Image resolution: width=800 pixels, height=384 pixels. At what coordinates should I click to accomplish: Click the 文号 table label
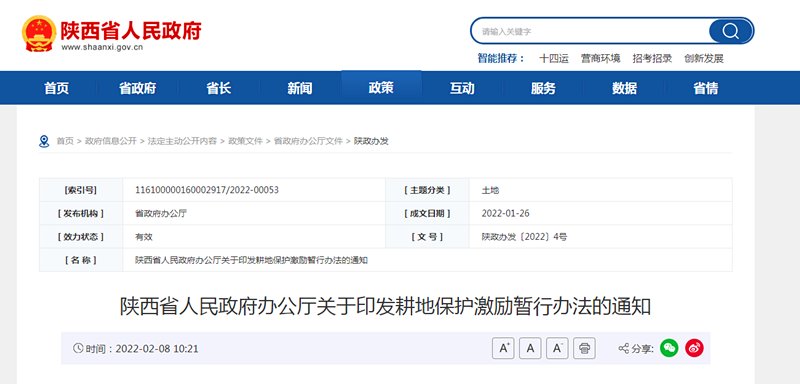click(x=428, y=237)
